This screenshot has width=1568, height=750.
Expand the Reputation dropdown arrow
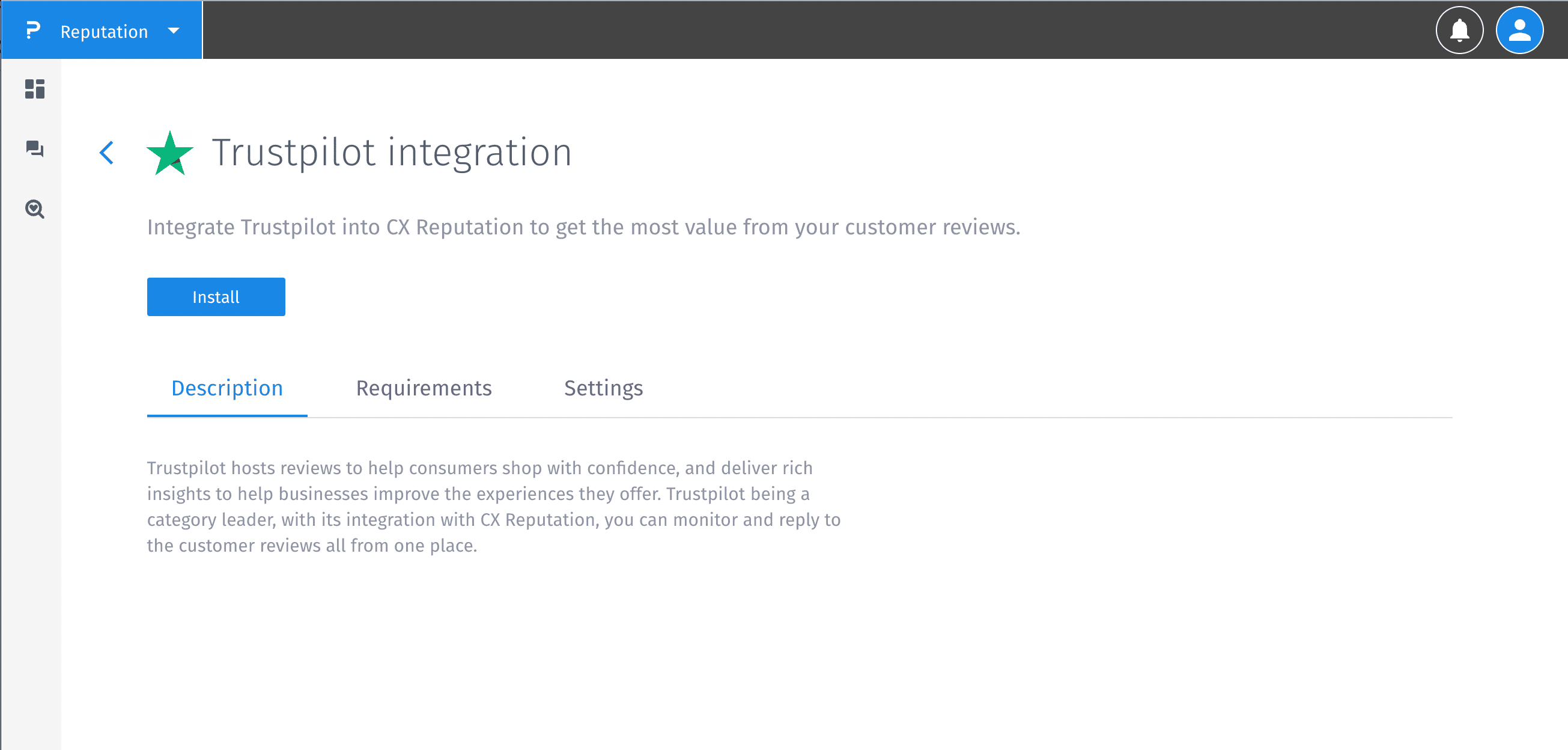(174, 31)
